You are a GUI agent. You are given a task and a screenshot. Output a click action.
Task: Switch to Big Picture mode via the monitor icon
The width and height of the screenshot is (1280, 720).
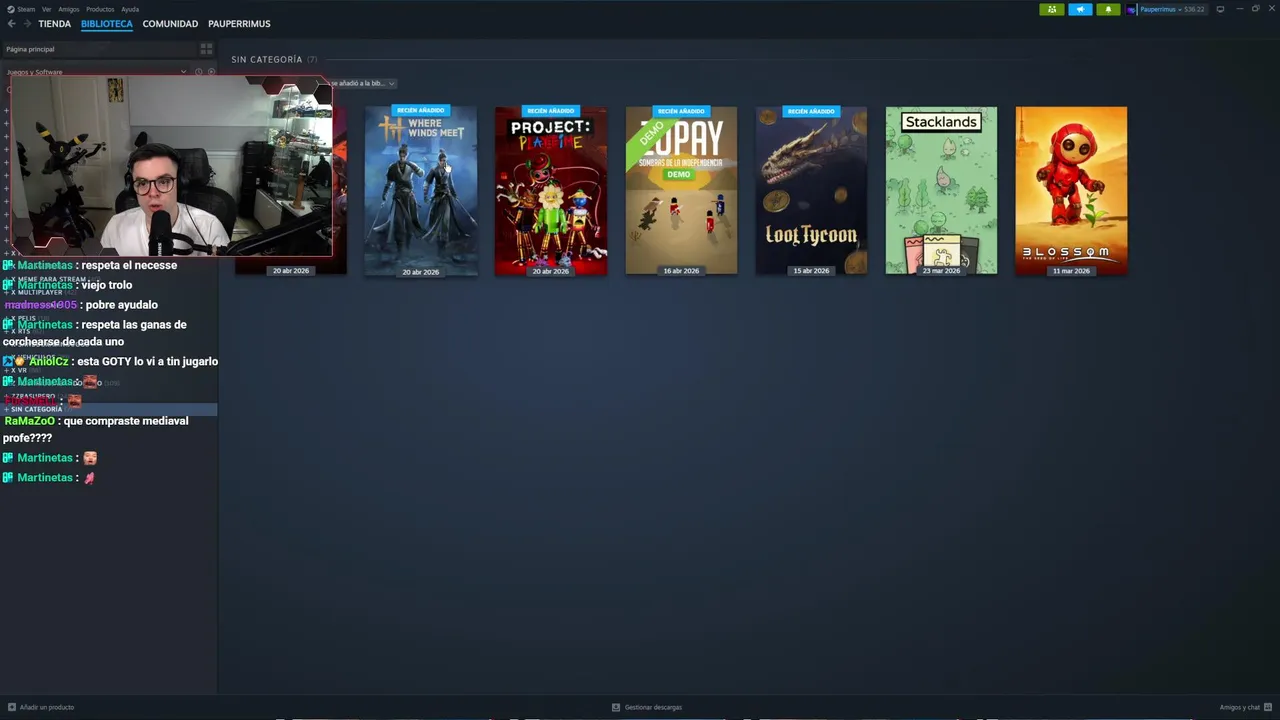point(1220,9)
